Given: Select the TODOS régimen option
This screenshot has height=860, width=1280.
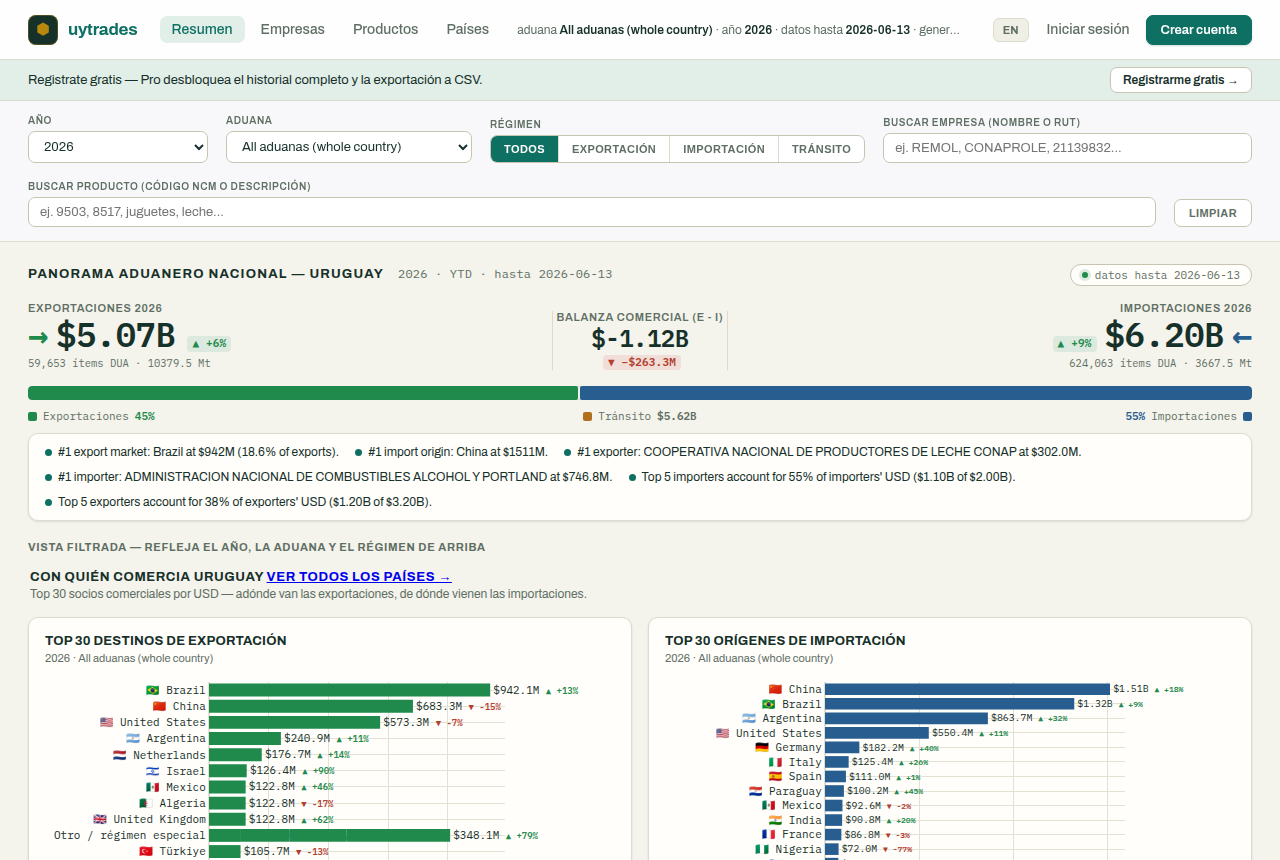Looking at the screenshot, I should pyautogui.click(x=524, y=149).
